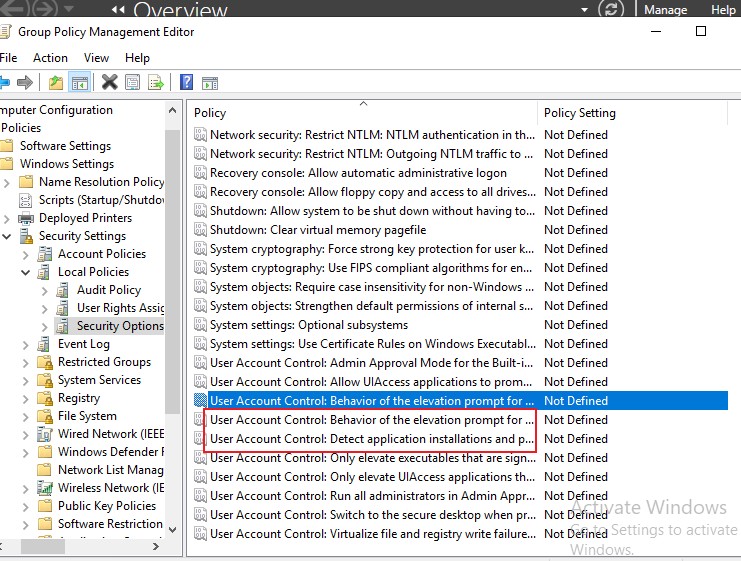The image size is (741, 561).
Task: Sort by the Policy Setting column header
Action: click(632, 113)
